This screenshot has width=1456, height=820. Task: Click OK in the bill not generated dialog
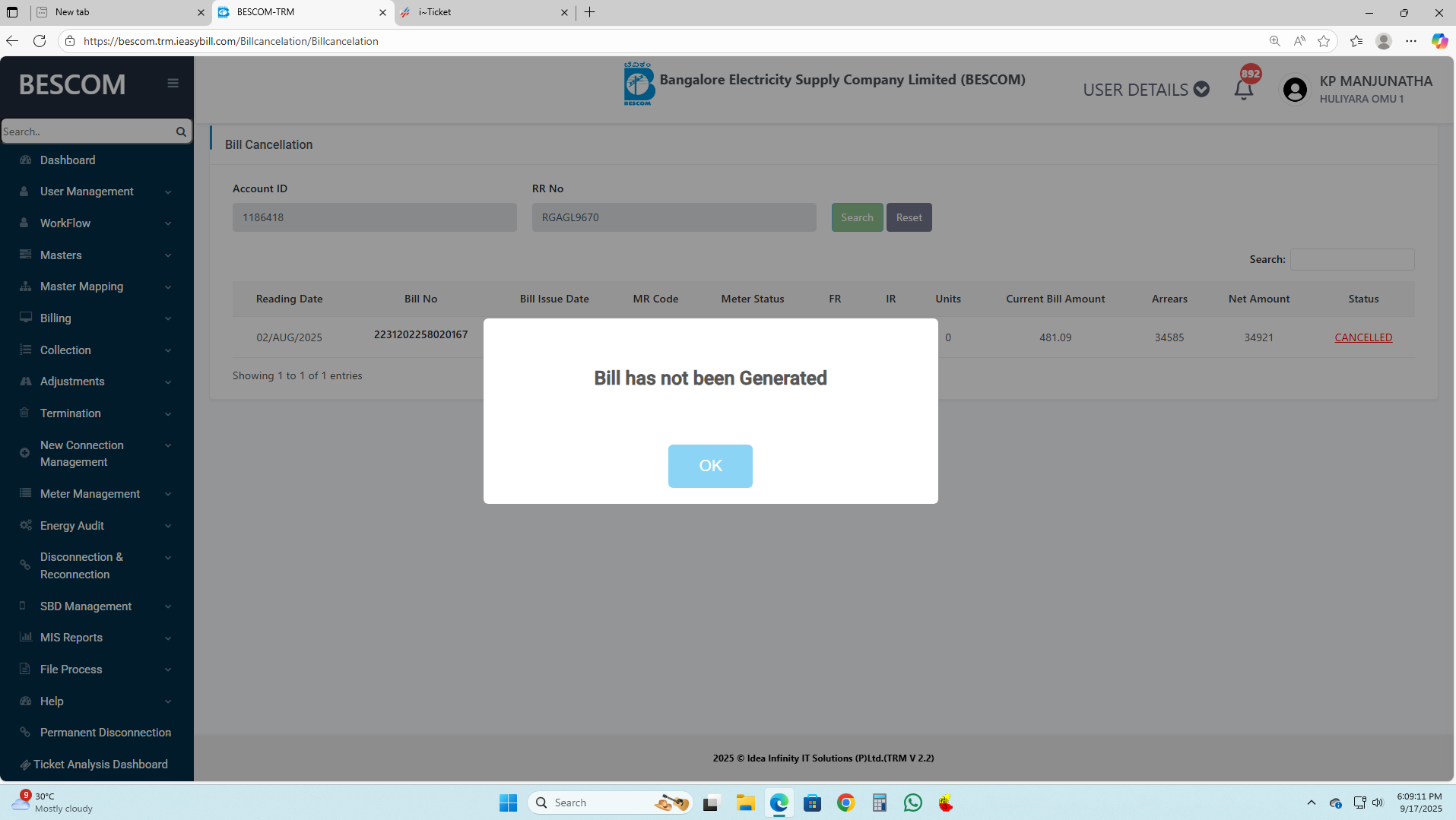pyautogui.click(x=710, y=466)
